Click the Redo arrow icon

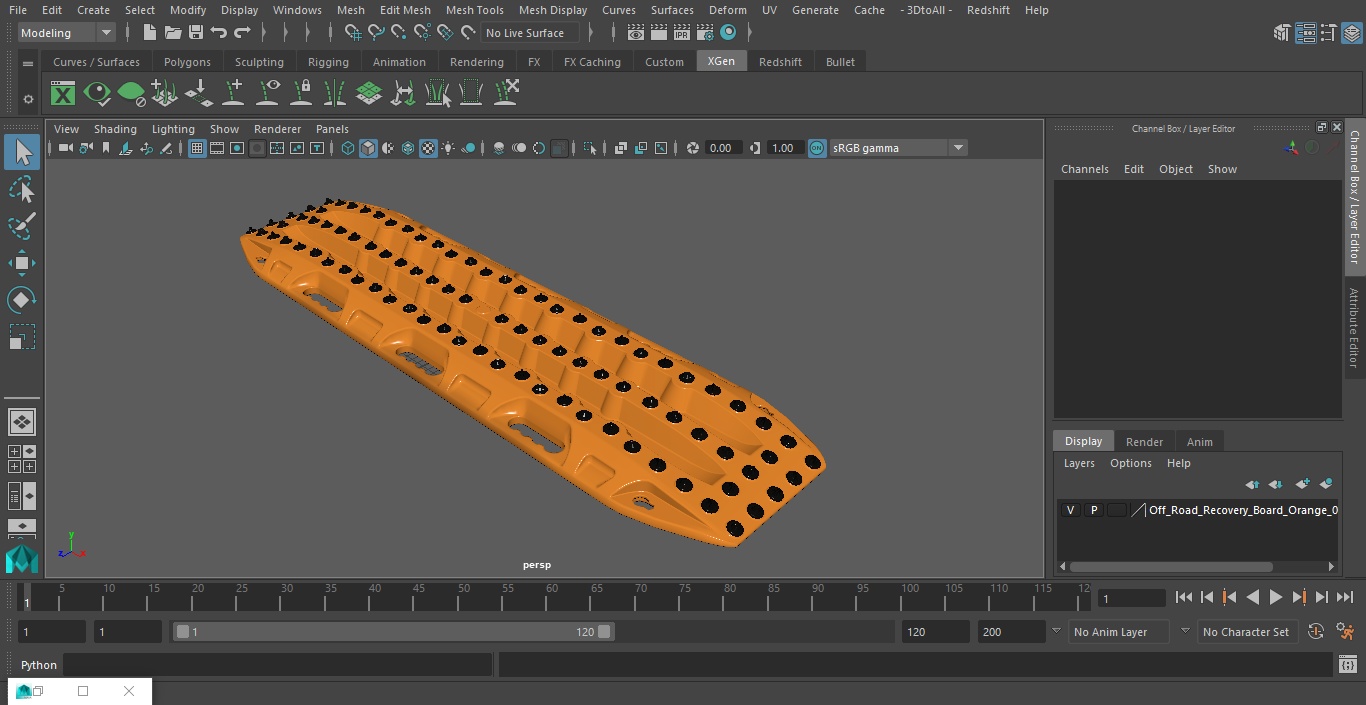pyautogui.click(x=242, y=33)
